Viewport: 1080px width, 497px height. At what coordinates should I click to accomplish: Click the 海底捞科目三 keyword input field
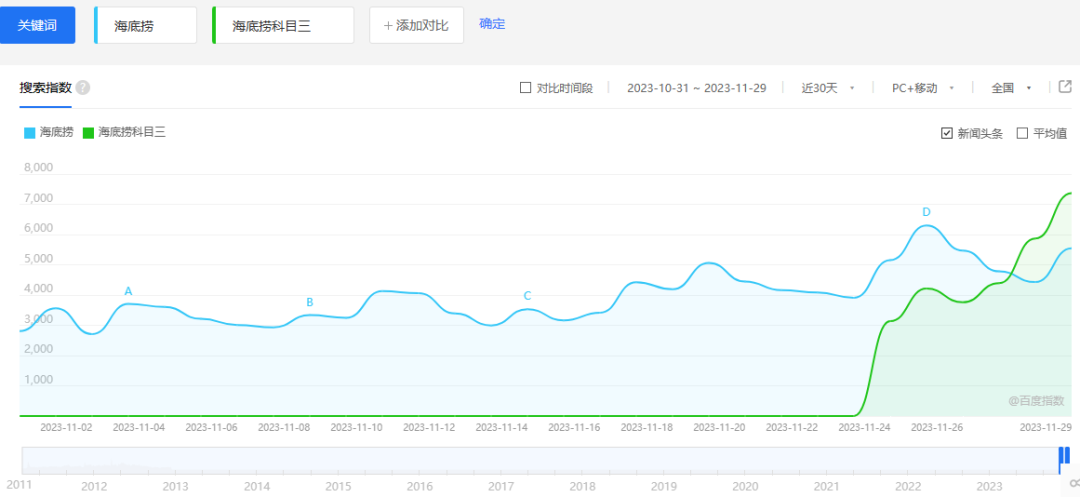pyautogui.click(x=284, y=26)
